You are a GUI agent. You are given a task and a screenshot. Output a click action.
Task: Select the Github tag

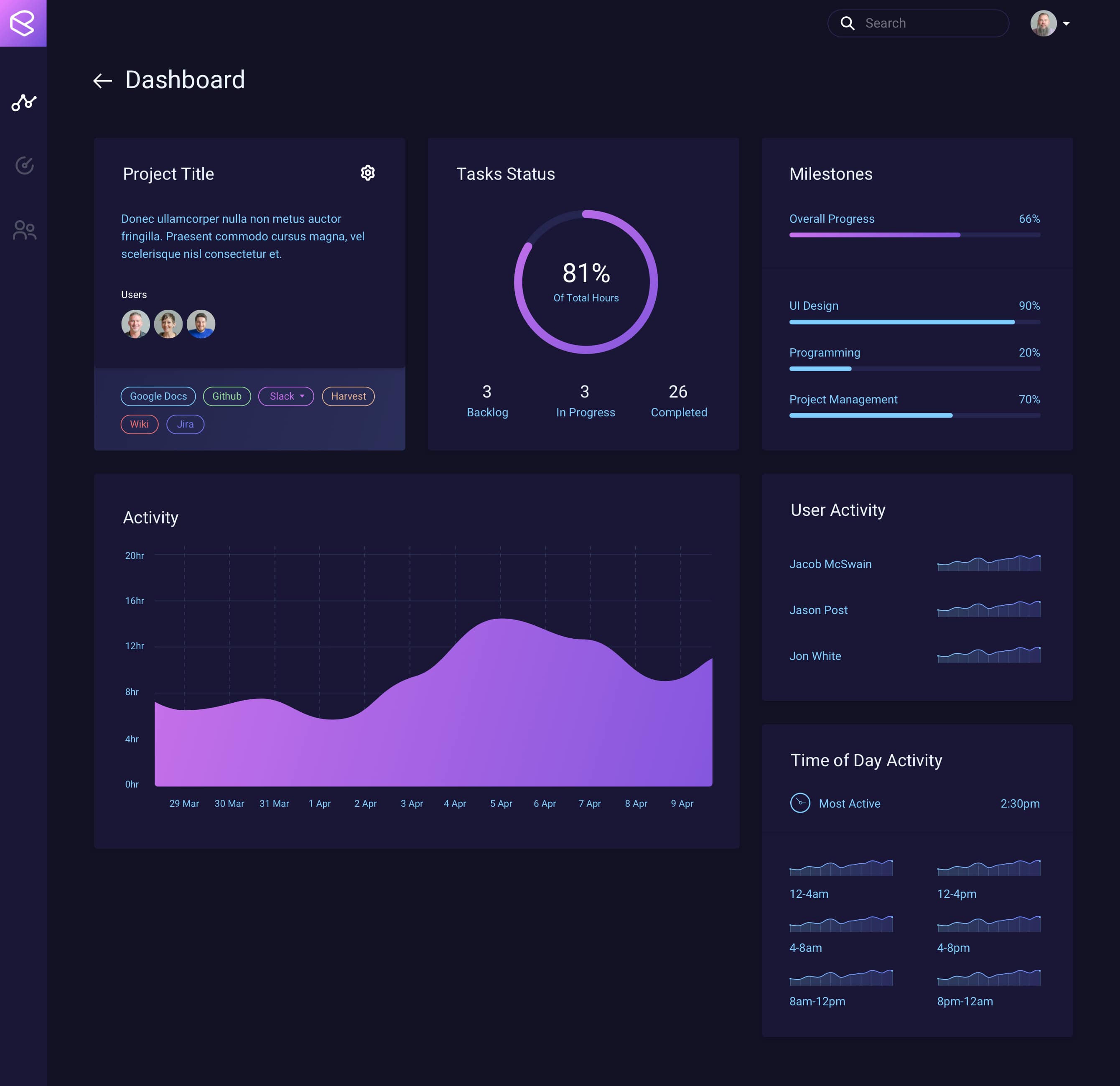[227, 396]
